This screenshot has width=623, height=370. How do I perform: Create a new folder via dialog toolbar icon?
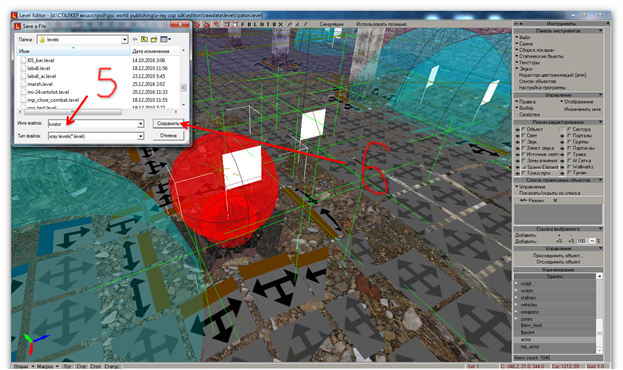pyautogui.click(x=153, y=39)
